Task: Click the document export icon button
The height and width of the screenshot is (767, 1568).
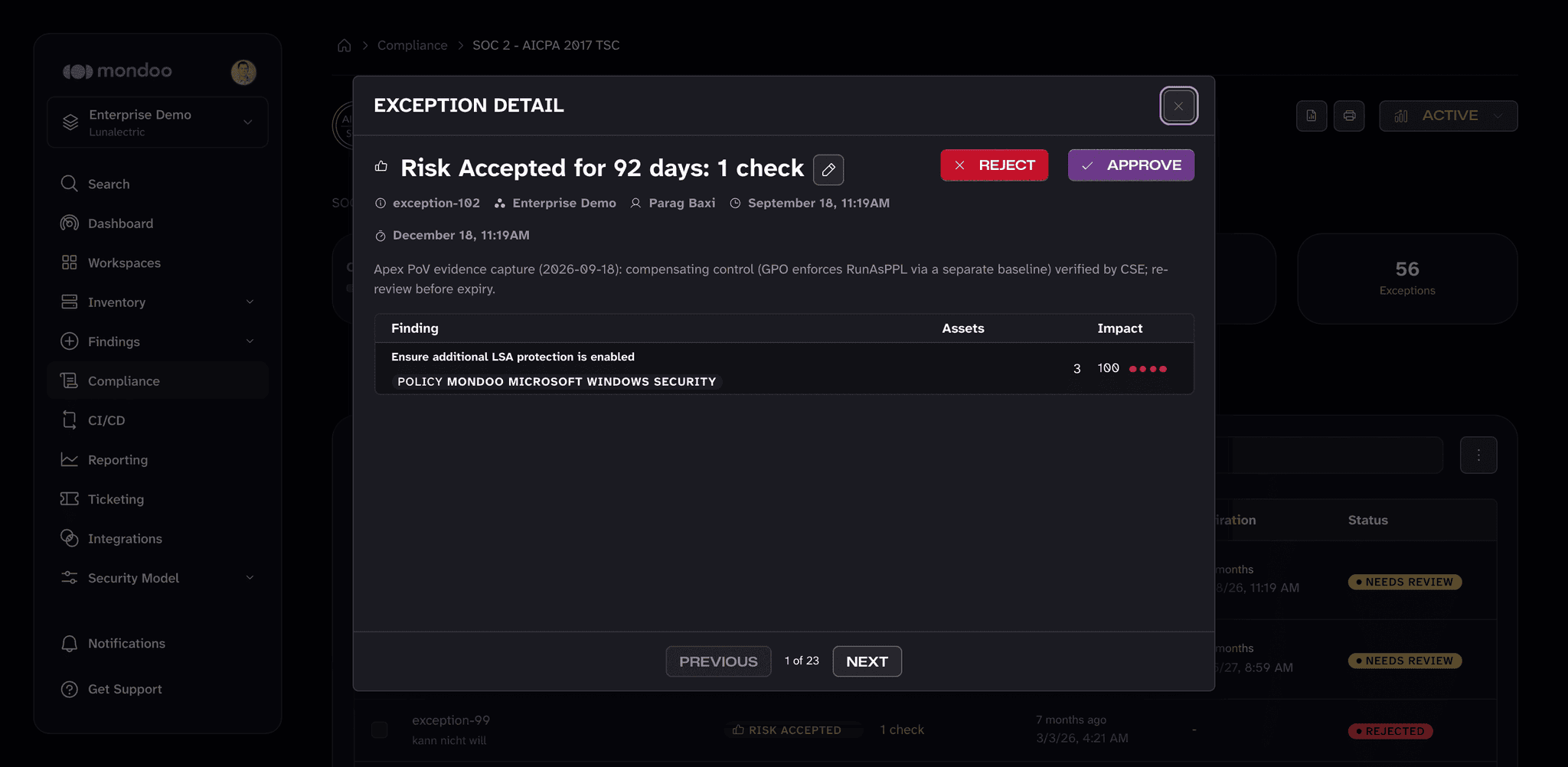Action: pos(1312,116)
